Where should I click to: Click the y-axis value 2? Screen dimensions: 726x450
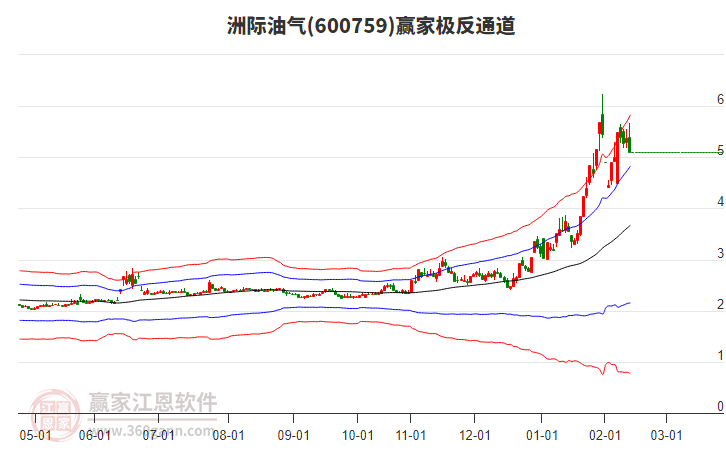720,304
